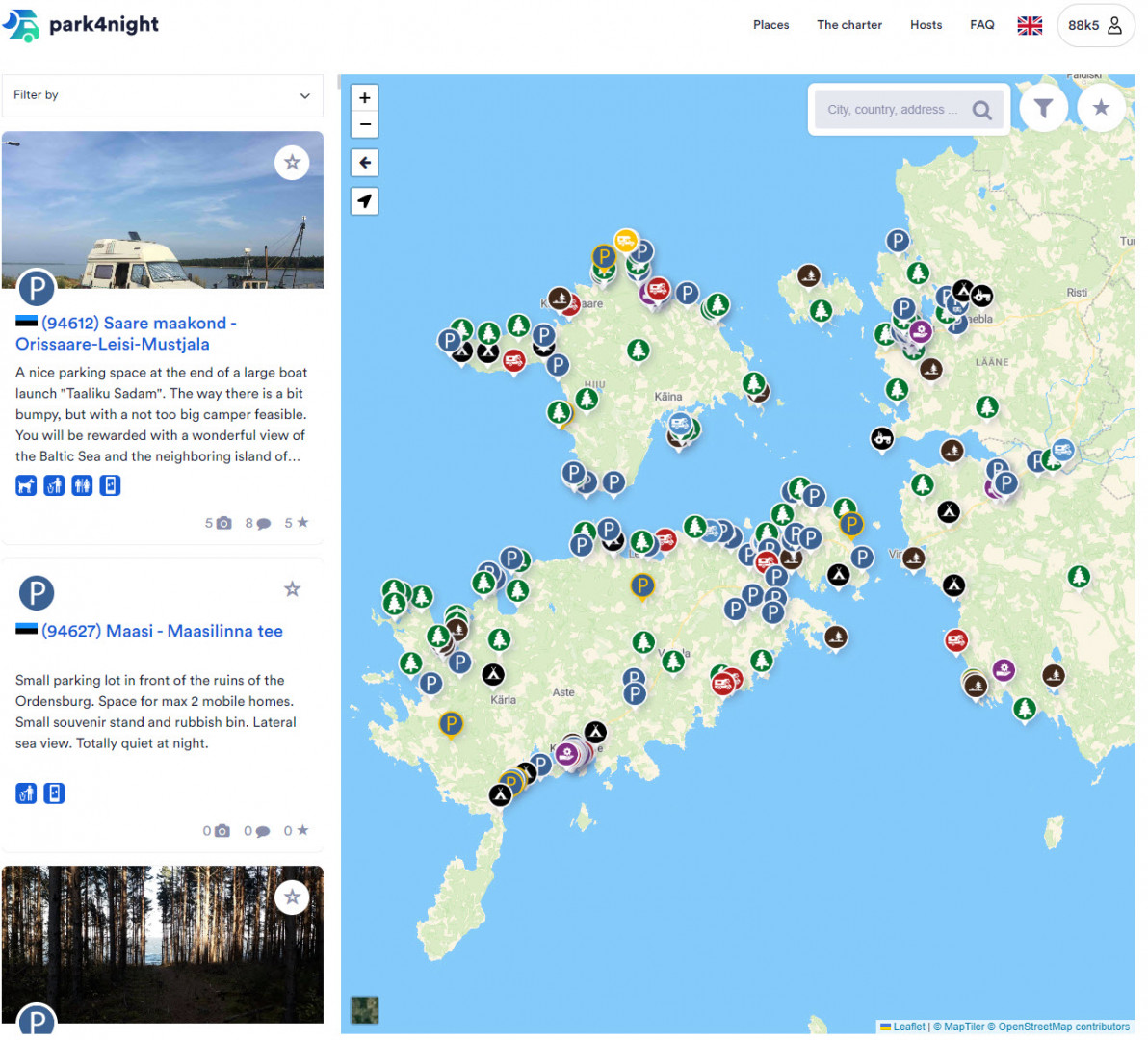Favorite the Saare maakond listing
1148x1040 pixels.
click(292, 162)
